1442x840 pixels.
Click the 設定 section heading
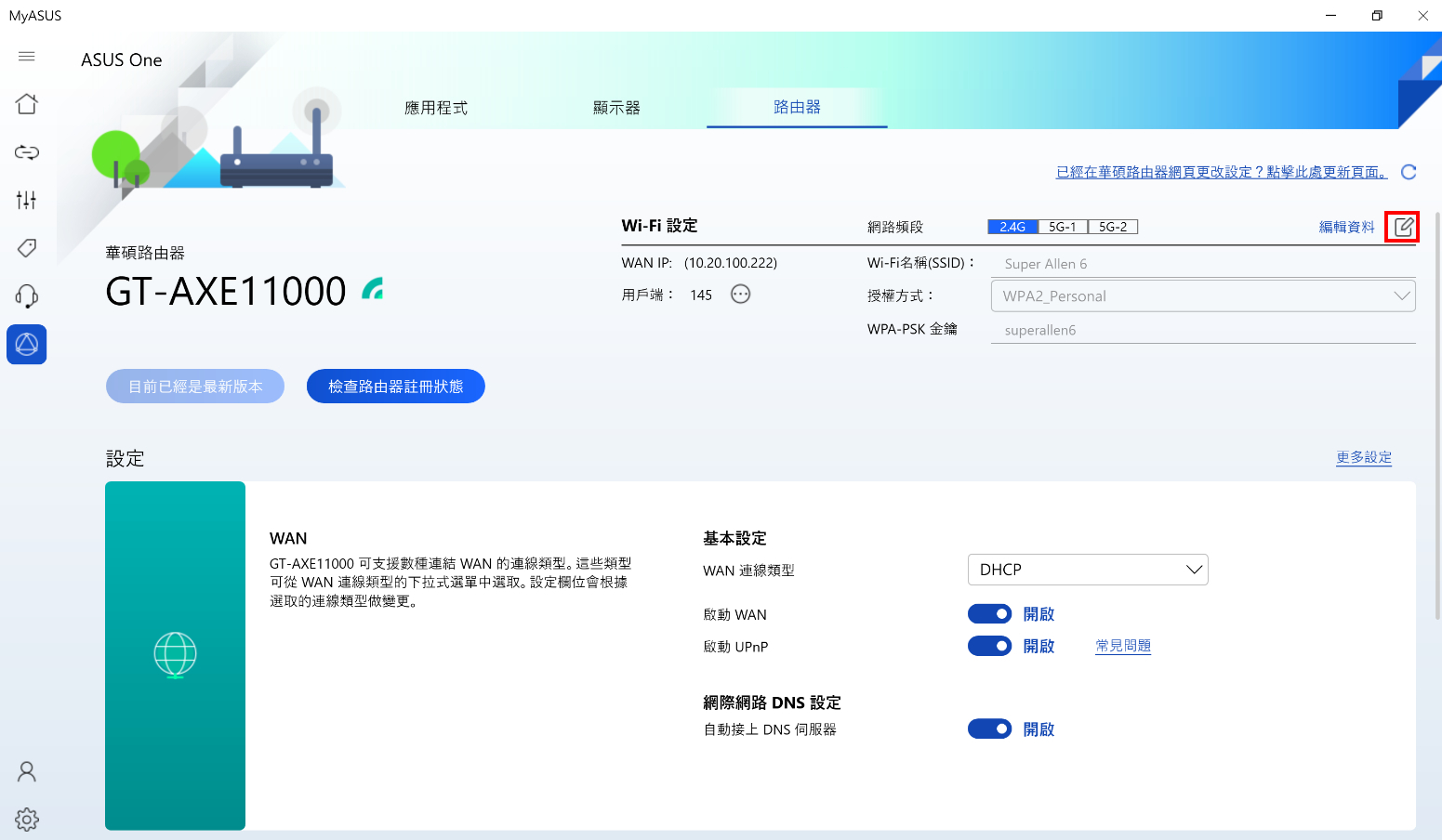click(126, 458)
